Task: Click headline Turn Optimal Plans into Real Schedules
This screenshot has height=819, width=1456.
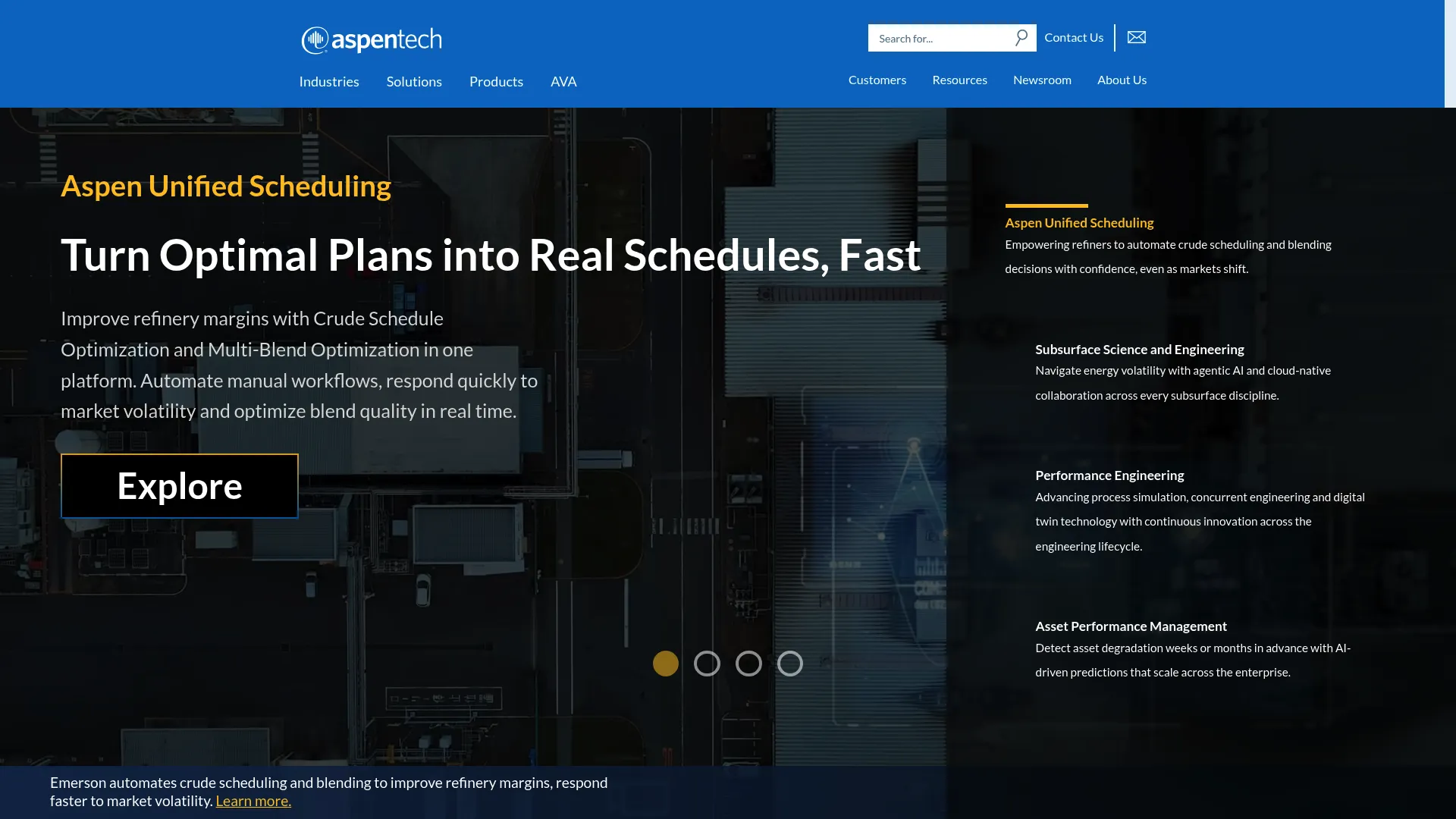Action: tap(491, 255)
